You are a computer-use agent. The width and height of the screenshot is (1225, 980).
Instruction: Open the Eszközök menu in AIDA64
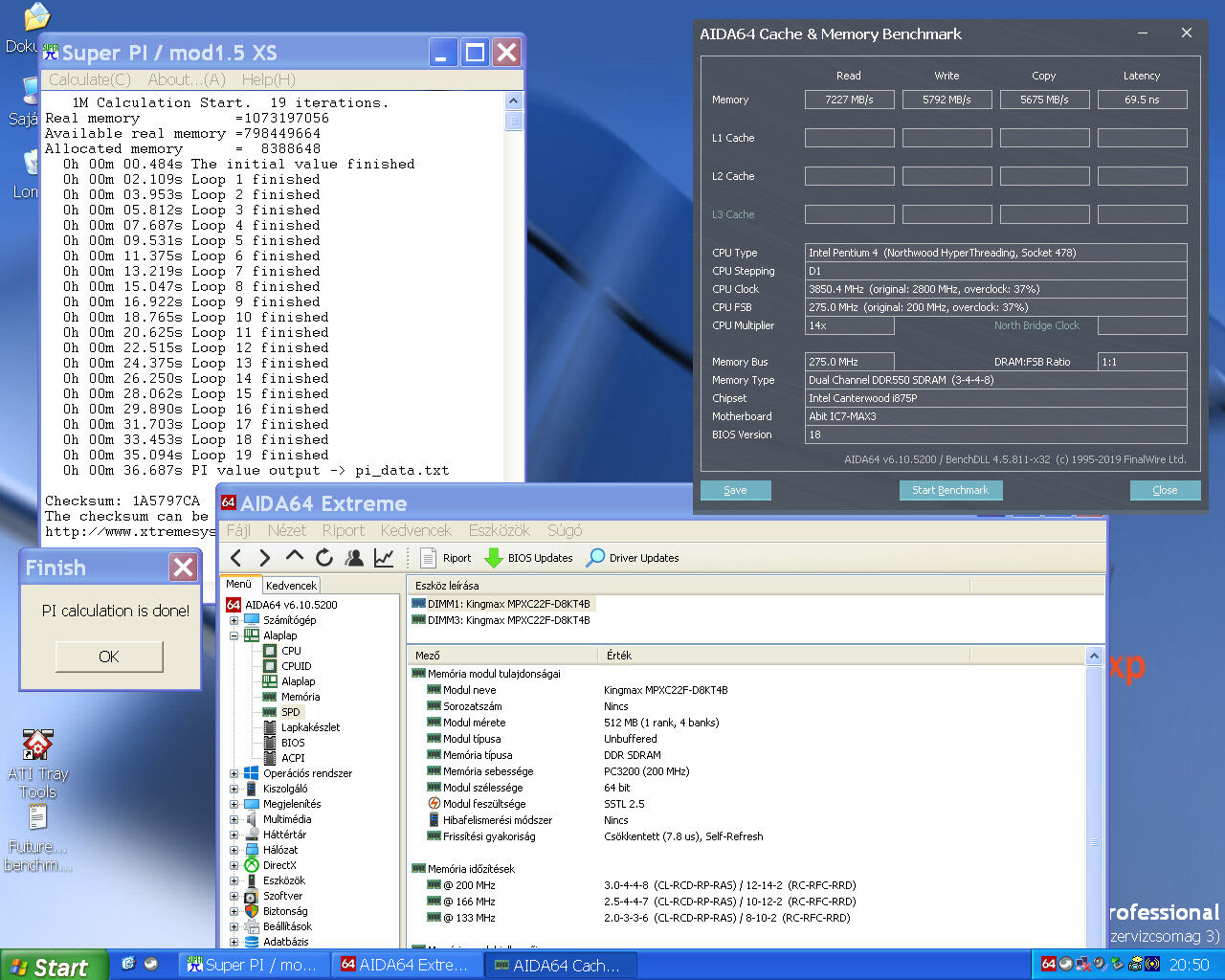click(x=499, y=530)
